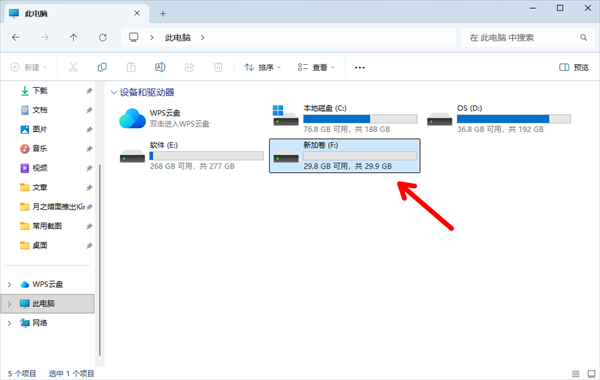Open 月之暗面推出Ki folder in sidebar
Image resolution: width=600 pixels, height=380 pixels.
click(52, 207)
